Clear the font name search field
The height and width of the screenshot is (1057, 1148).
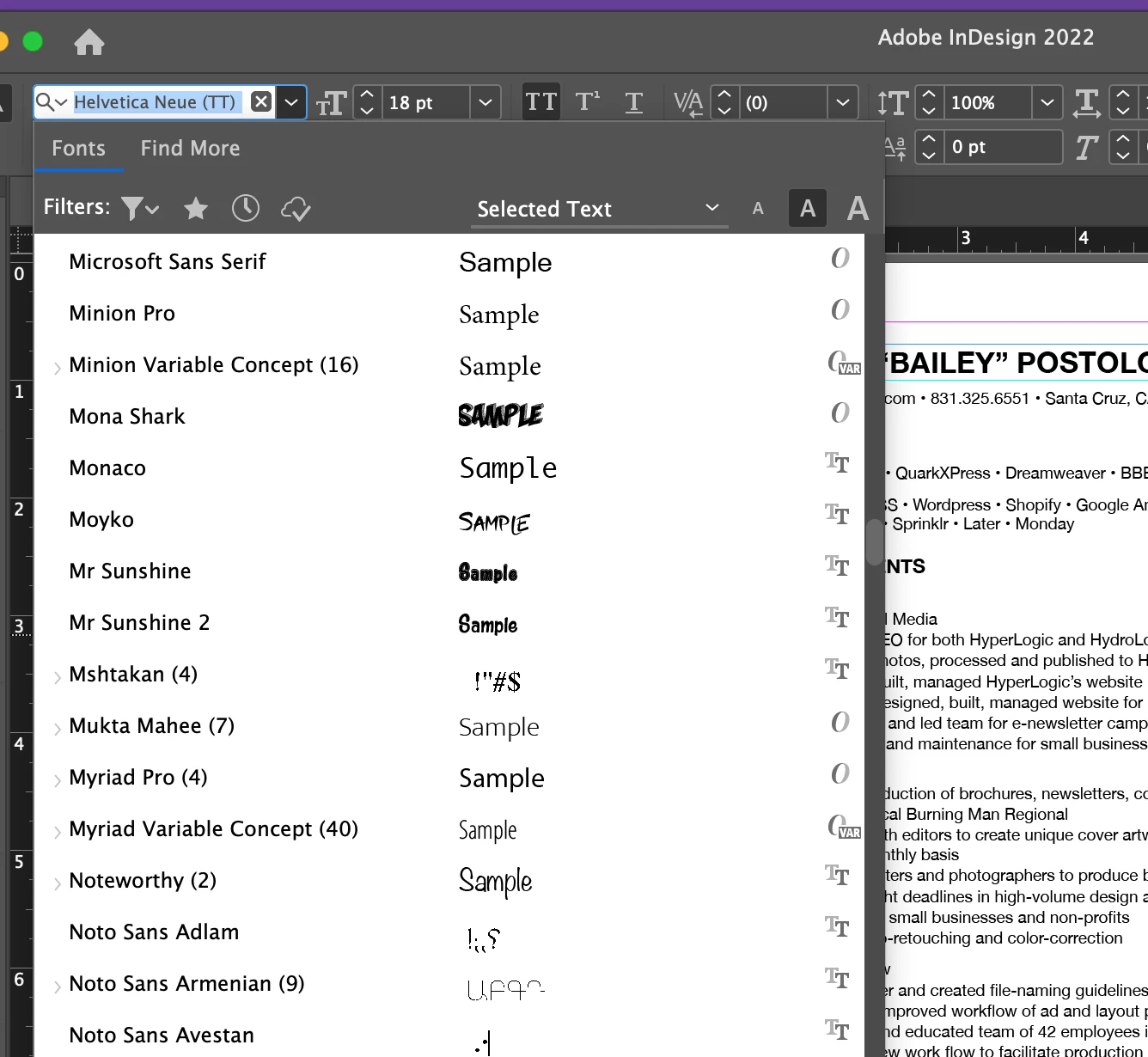(261, 102)
